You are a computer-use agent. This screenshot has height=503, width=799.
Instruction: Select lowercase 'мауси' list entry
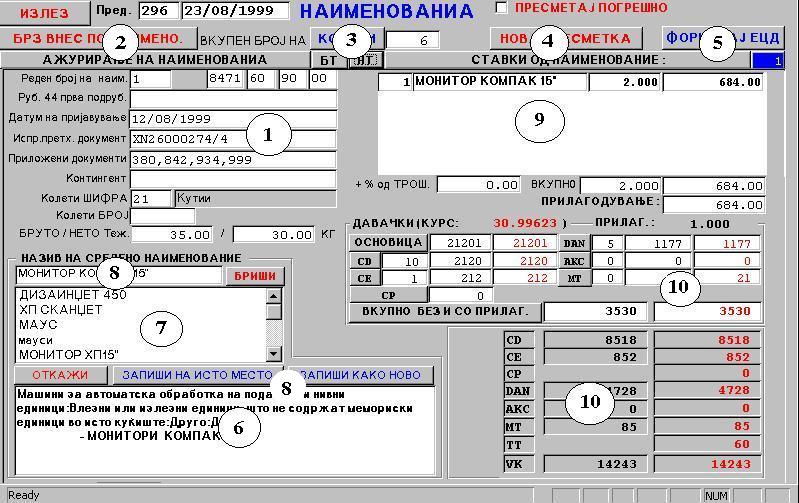[x=36, y=340]
